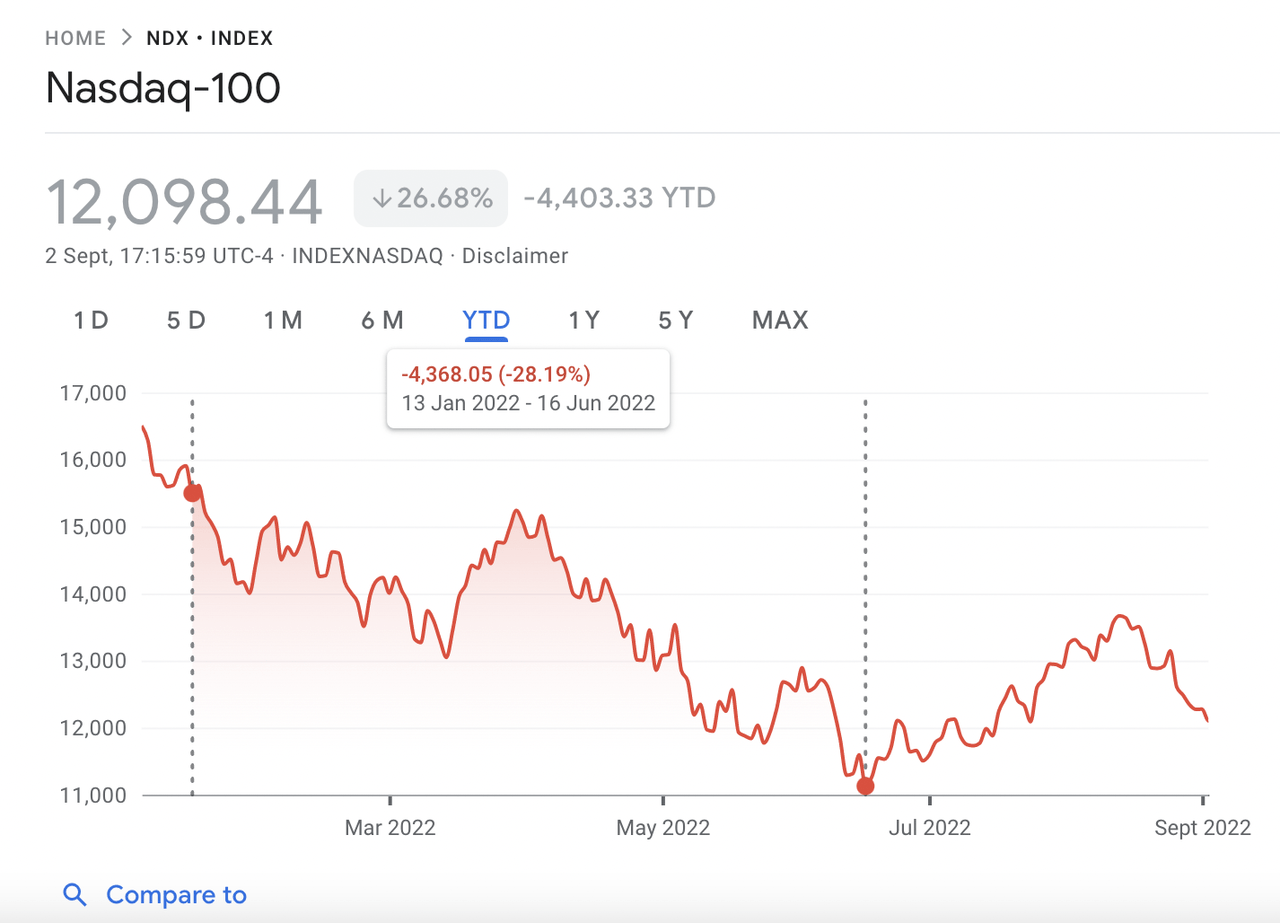Switch to 5D time range
1280x923 pixels.
(186, 321)
